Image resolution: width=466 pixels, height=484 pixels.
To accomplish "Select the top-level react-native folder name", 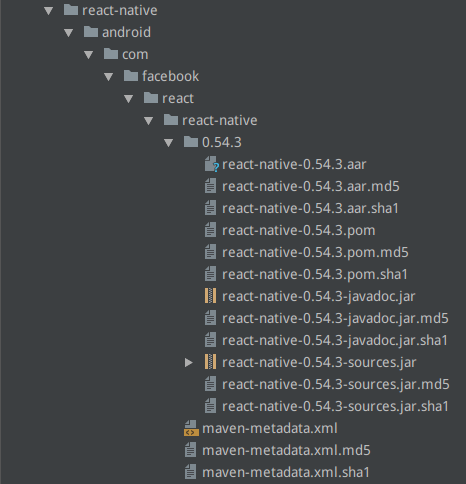I will coord(120,11).
